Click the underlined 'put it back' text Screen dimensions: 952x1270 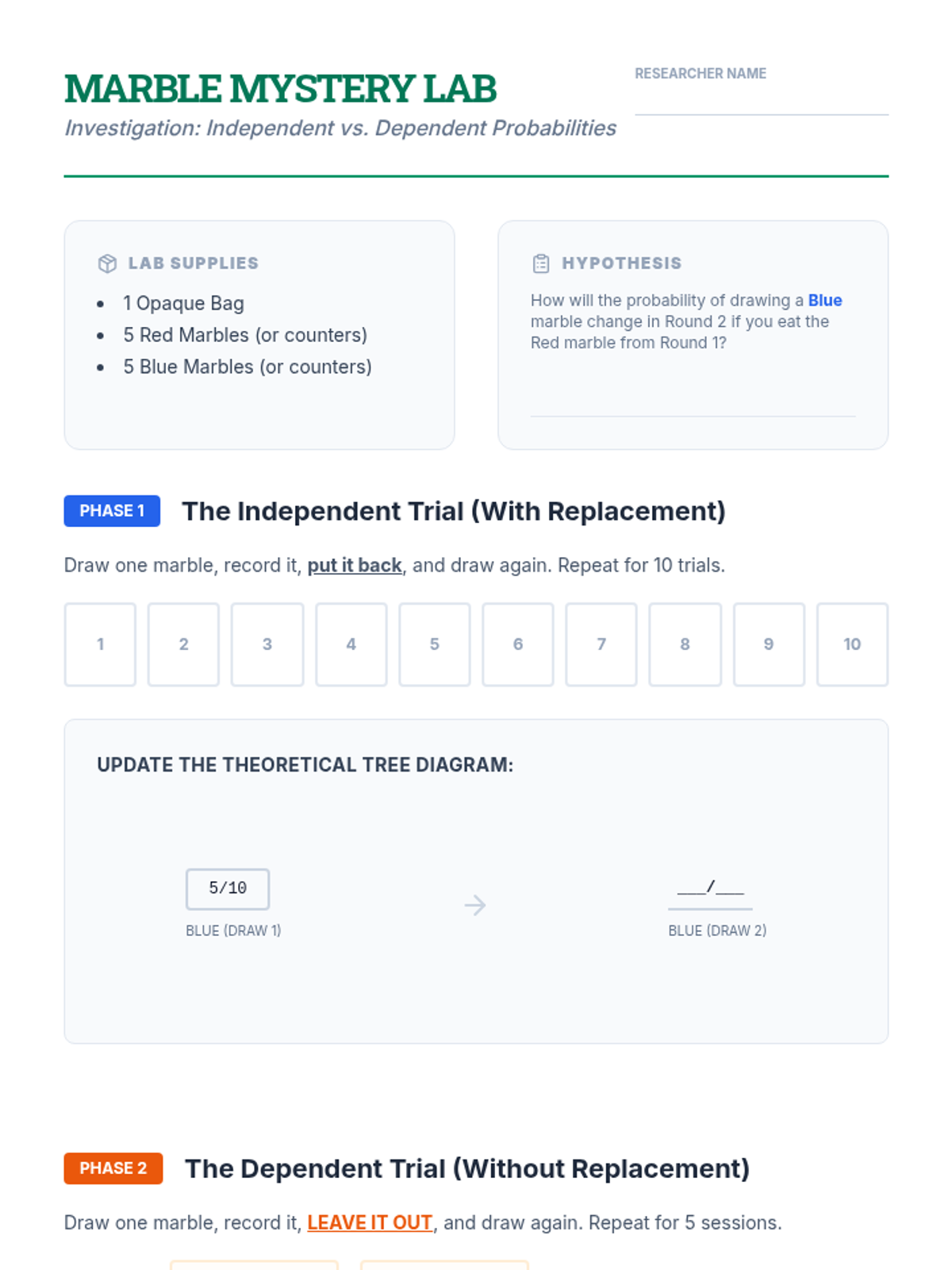[x=355, y=565]
